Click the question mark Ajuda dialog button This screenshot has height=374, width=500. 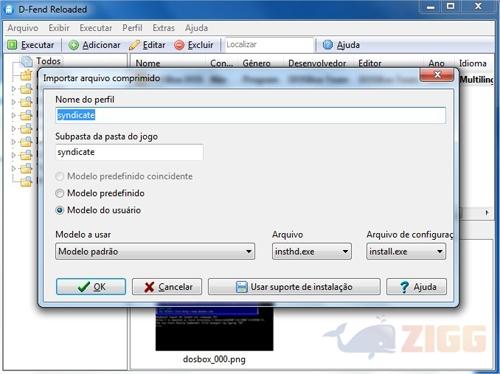click(416, 287)
